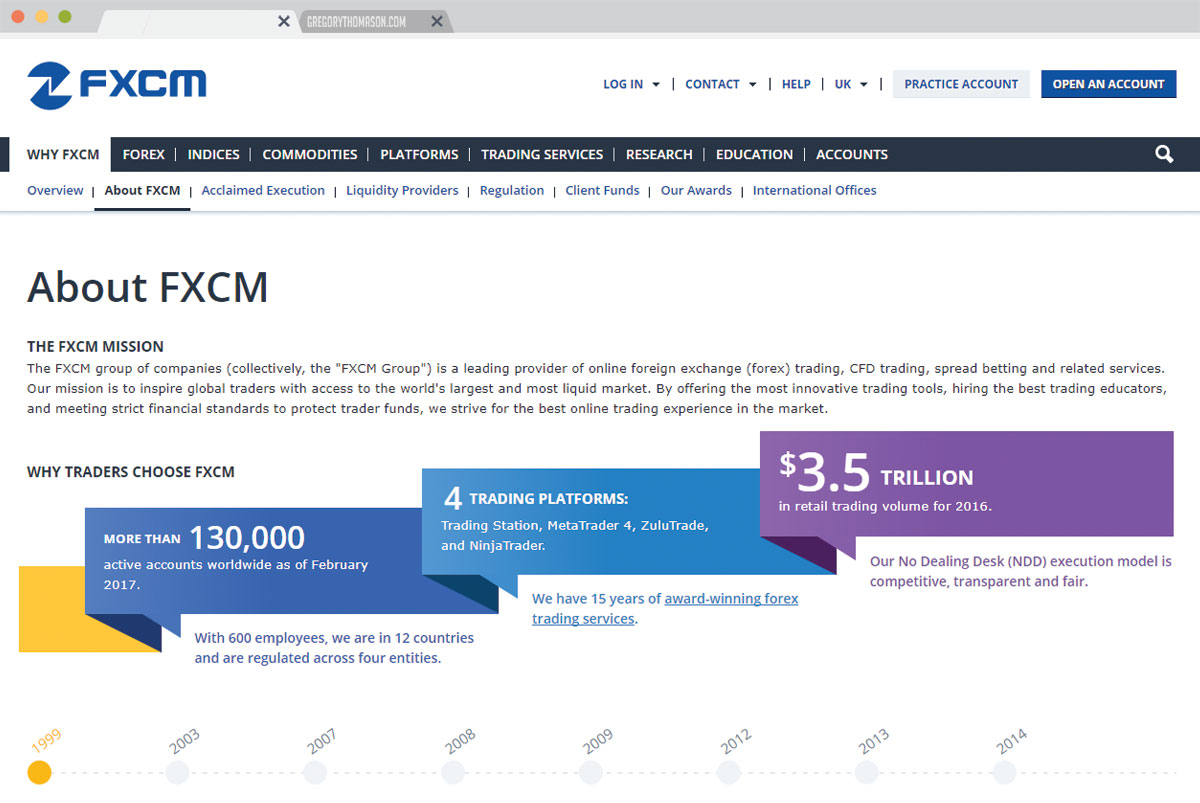Select the WHY FXCM menu tab
Viewport: 1200px width, 803px height.
(x=63, y=154)
